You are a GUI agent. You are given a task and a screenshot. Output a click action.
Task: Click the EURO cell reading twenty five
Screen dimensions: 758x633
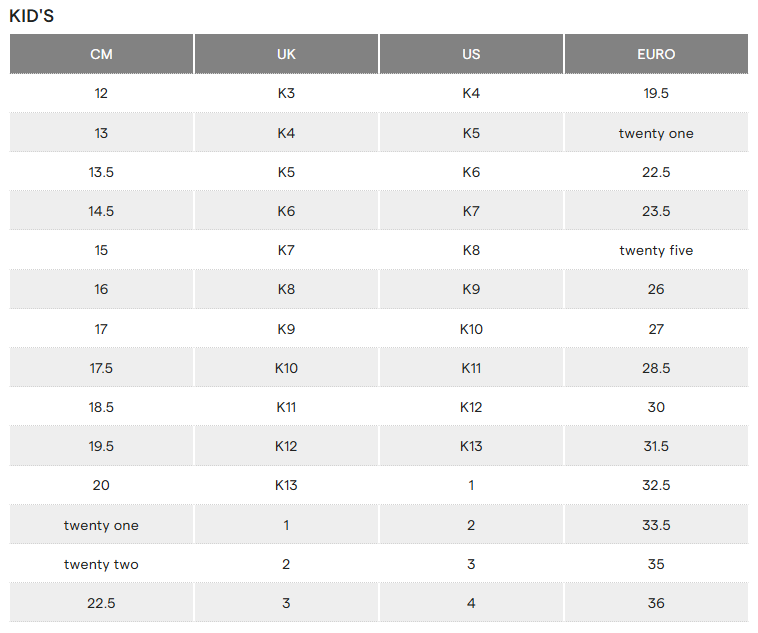(x=656, y=250)
